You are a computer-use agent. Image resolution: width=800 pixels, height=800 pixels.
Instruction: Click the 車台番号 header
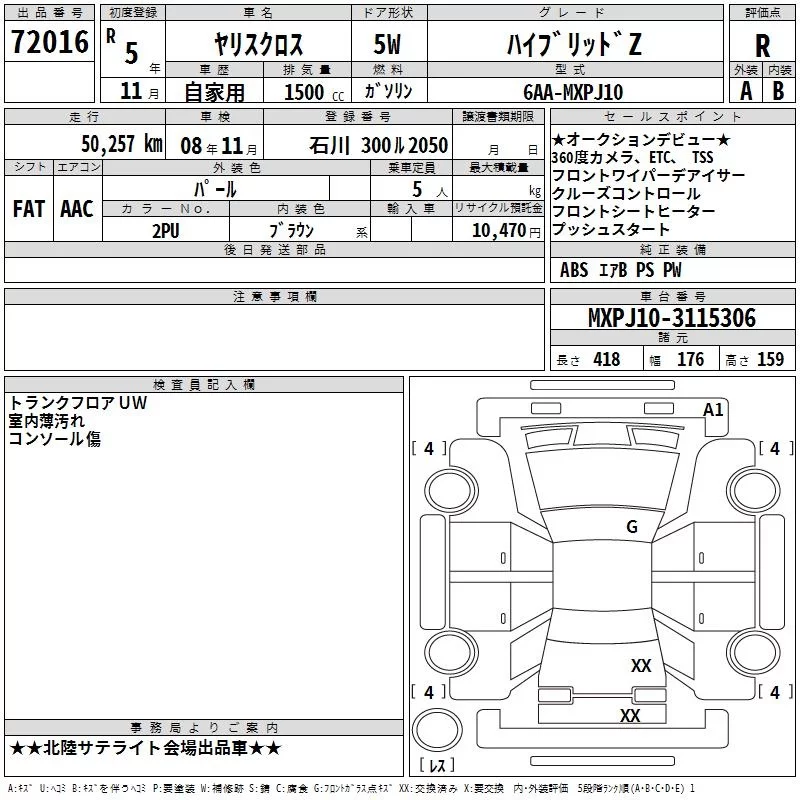point(672,296)
